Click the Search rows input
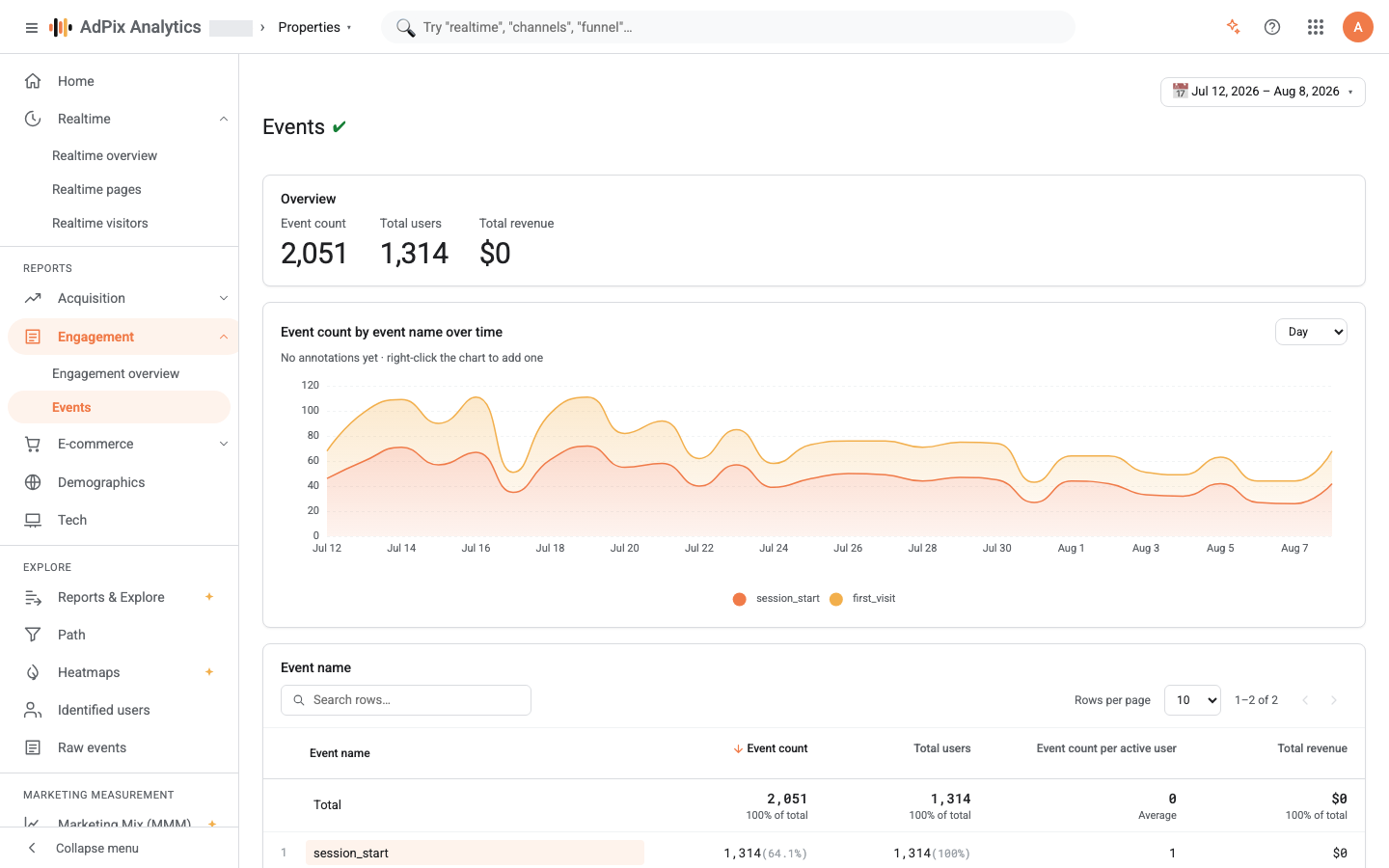1389x868 pixels. pos(406,700)
